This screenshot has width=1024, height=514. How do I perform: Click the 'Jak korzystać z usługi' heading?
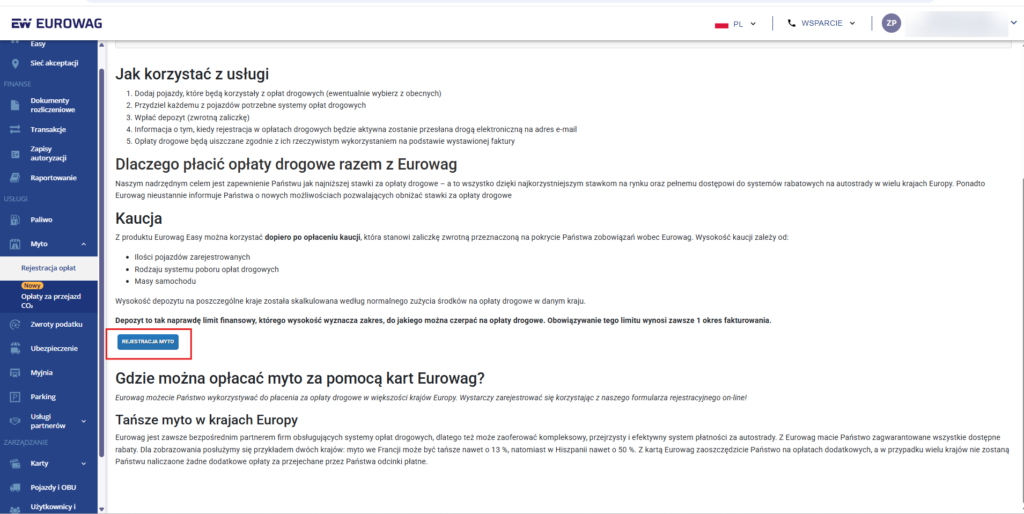[192, 74]
